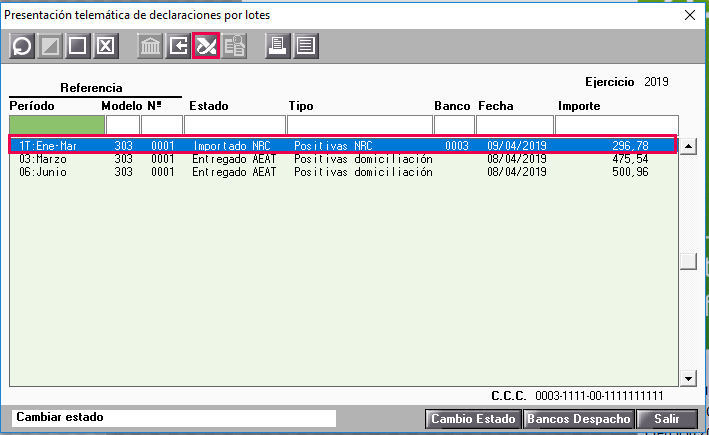Click the Fecha filter field
The height and width of the screenshot is (435, 709).
[515, 125]
